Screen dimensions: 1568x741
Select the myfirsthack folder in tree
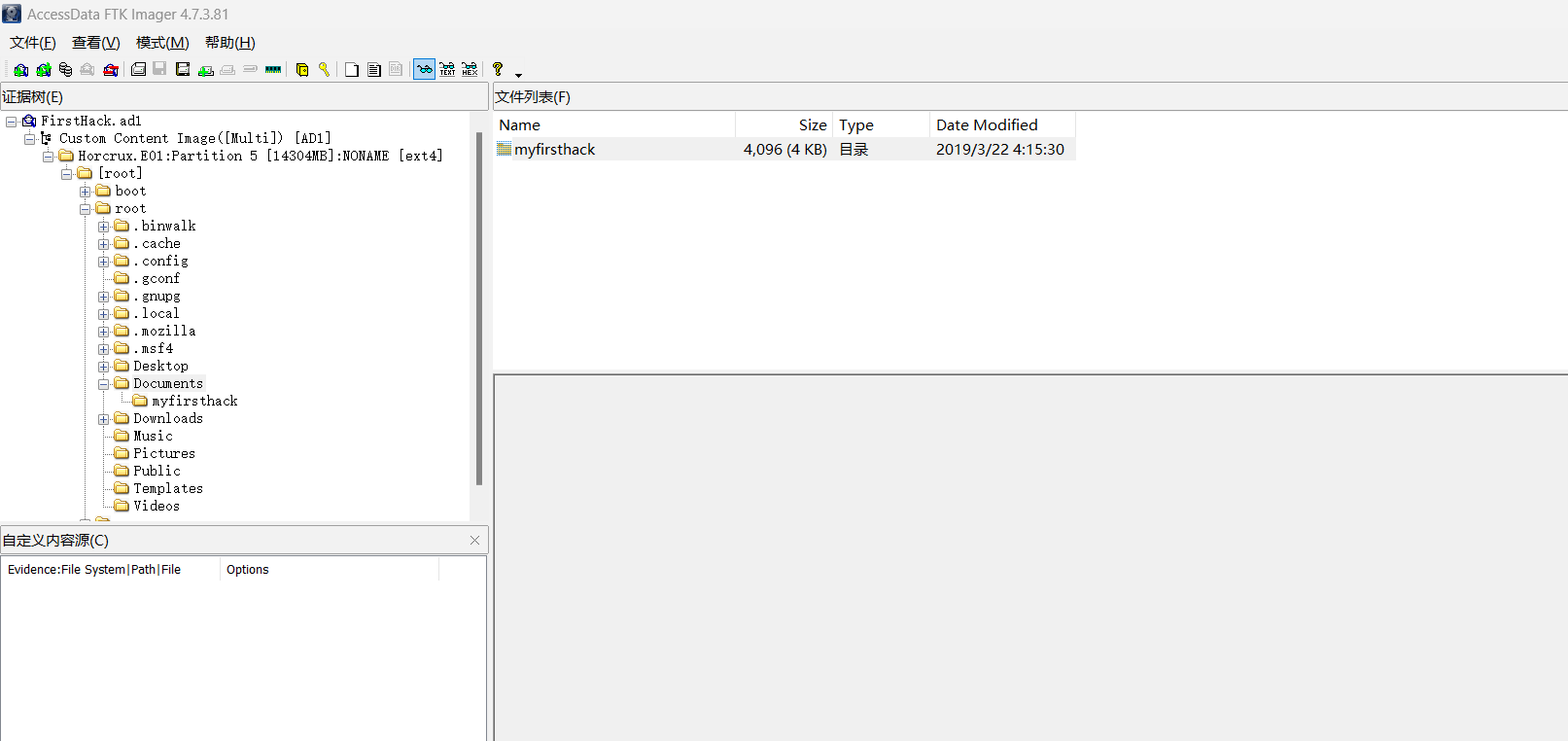coord(194,401)
